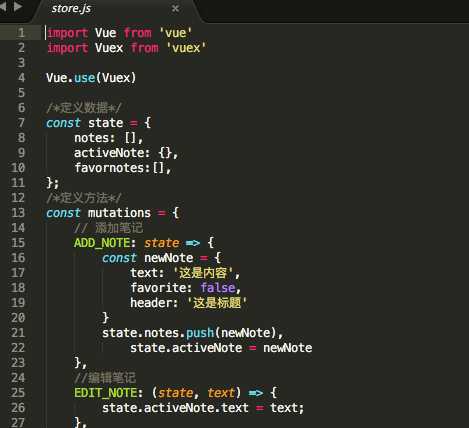
Task: Click line number 1 in gutter
Action: coord(21,33)
